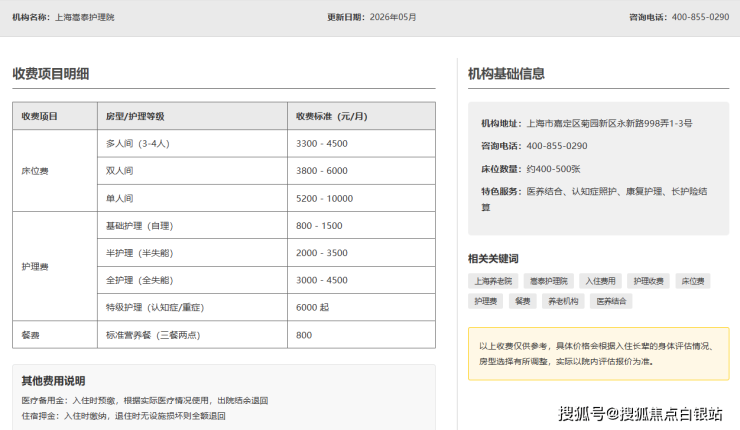This screenshot has height=430, width=740.
Task: Click the 6000 起 price cell
Action: tap(362, 307)
